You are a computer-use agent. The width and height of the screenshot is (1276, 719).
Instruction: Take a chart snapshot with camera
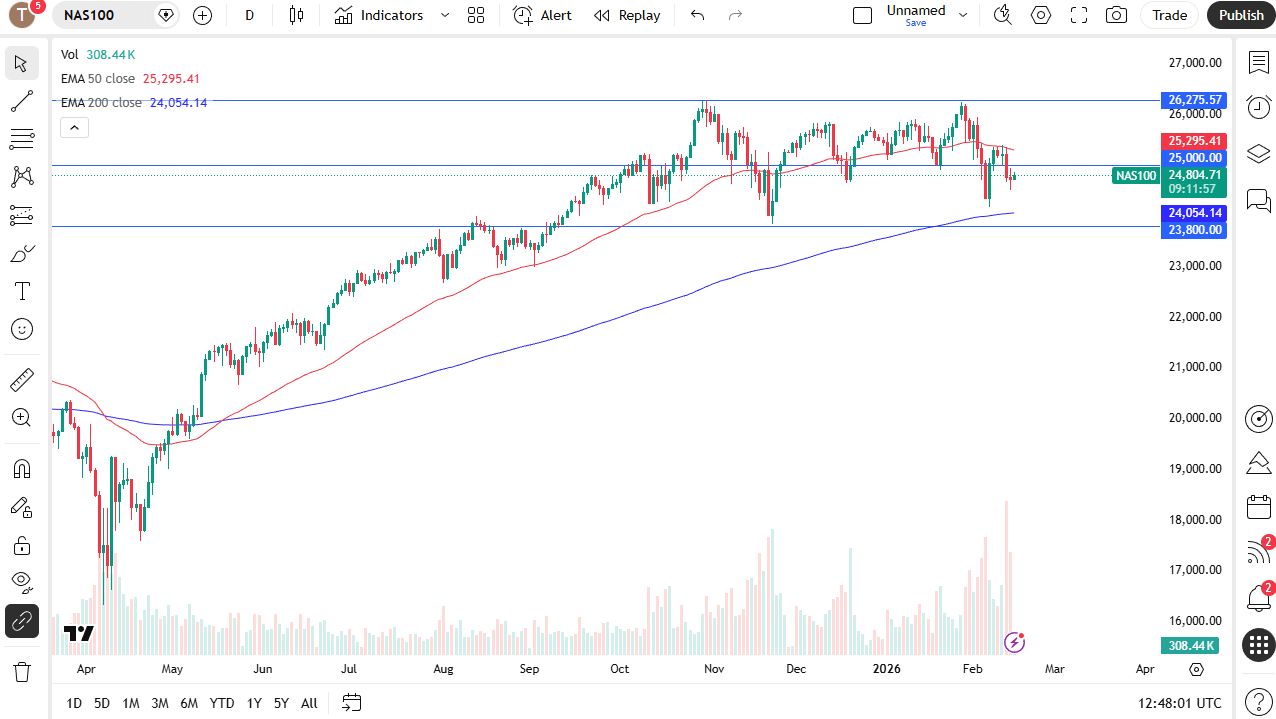[x=1117, y=15]
